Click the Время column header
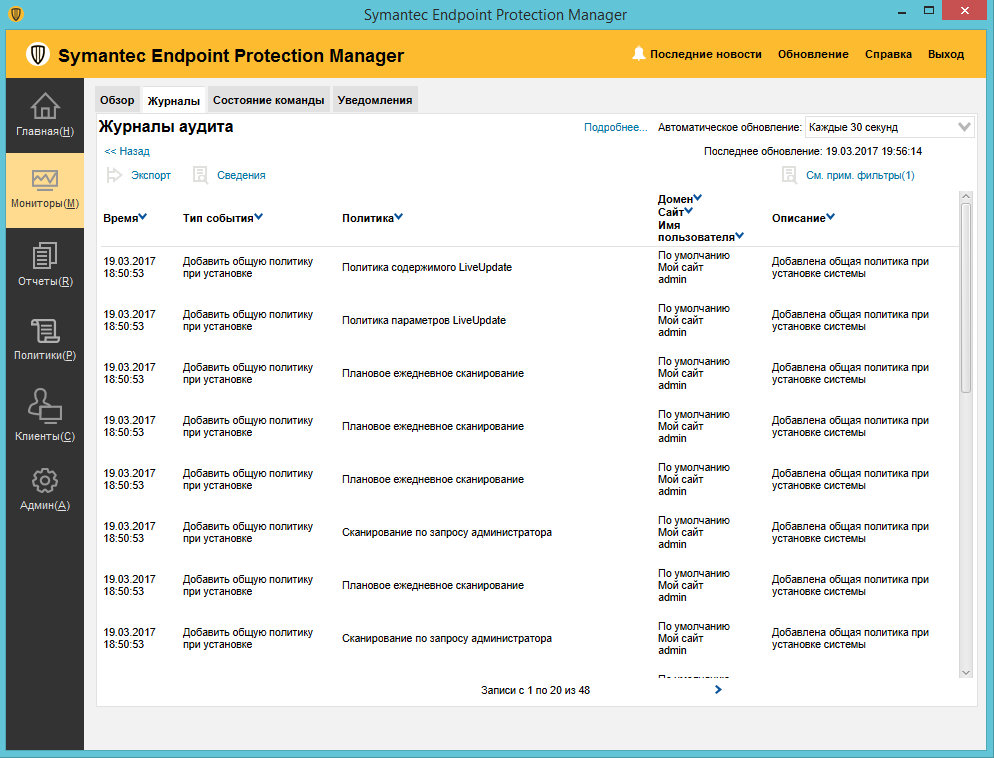Screen dimensions: 994x758 point(120,218)
